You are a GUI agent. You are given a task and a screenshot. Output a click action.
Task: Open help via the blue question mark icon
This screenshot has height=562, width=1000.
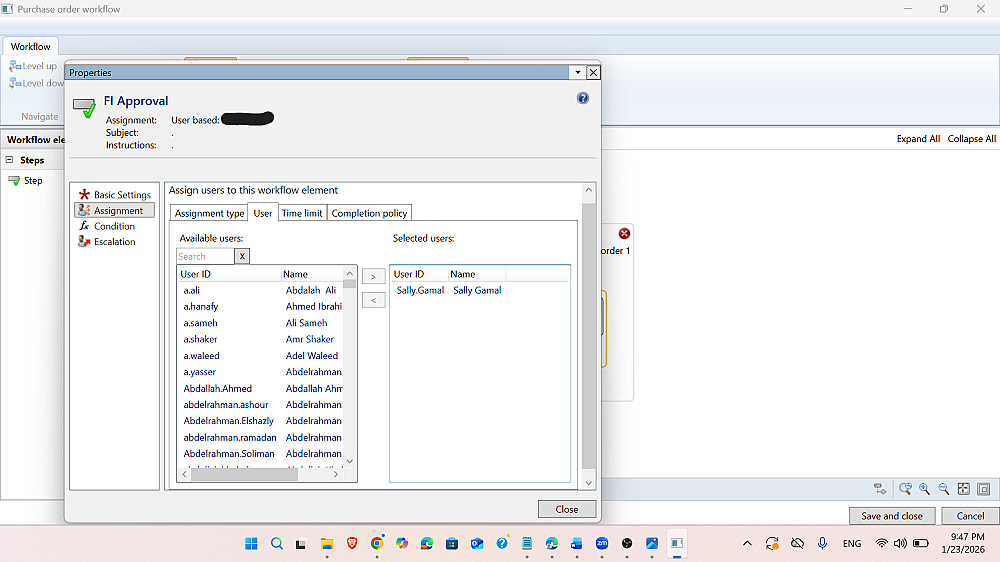click(x=582, y=98)
